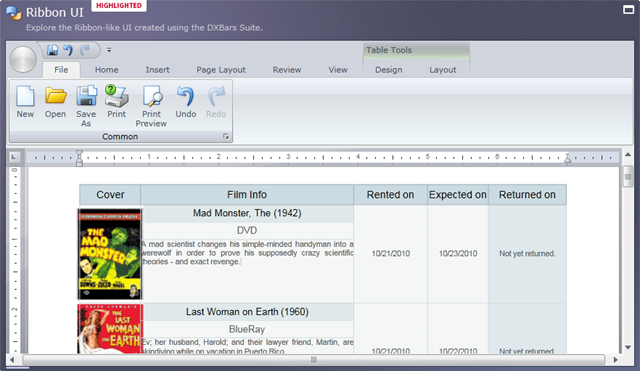640x371 pixels.
Task: Click the title Mad Monster, The (1942)
Action: (x=247, y=213)
